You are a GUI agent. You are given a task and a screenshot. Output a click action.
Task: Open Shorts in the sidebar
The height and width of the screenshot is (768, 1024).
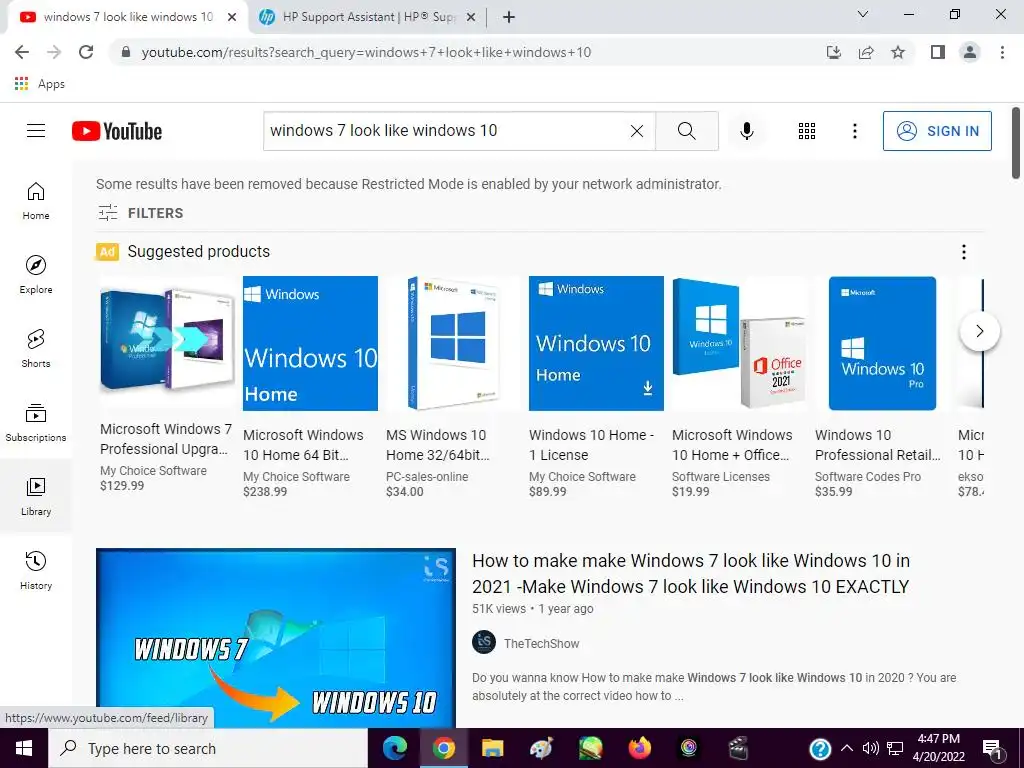pos(36,348)
